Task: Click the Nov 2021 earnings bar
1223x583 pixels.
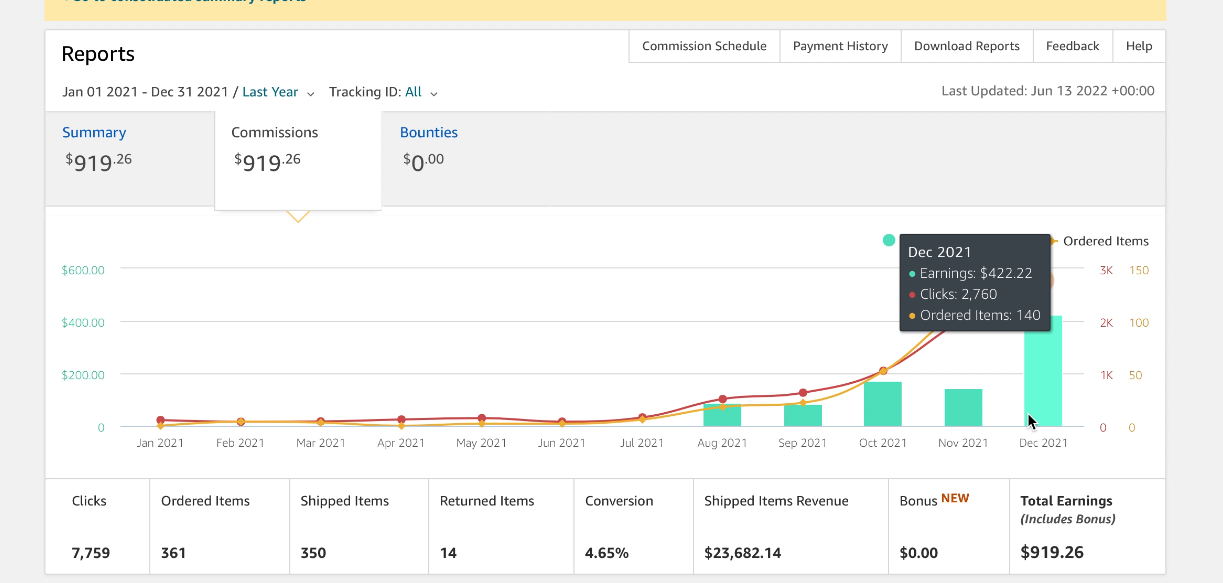Action: pos(963,408)
